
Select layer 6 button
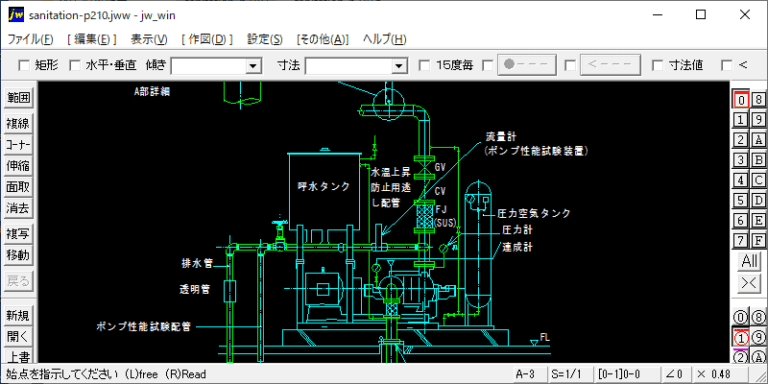click(x=741, y=220)
